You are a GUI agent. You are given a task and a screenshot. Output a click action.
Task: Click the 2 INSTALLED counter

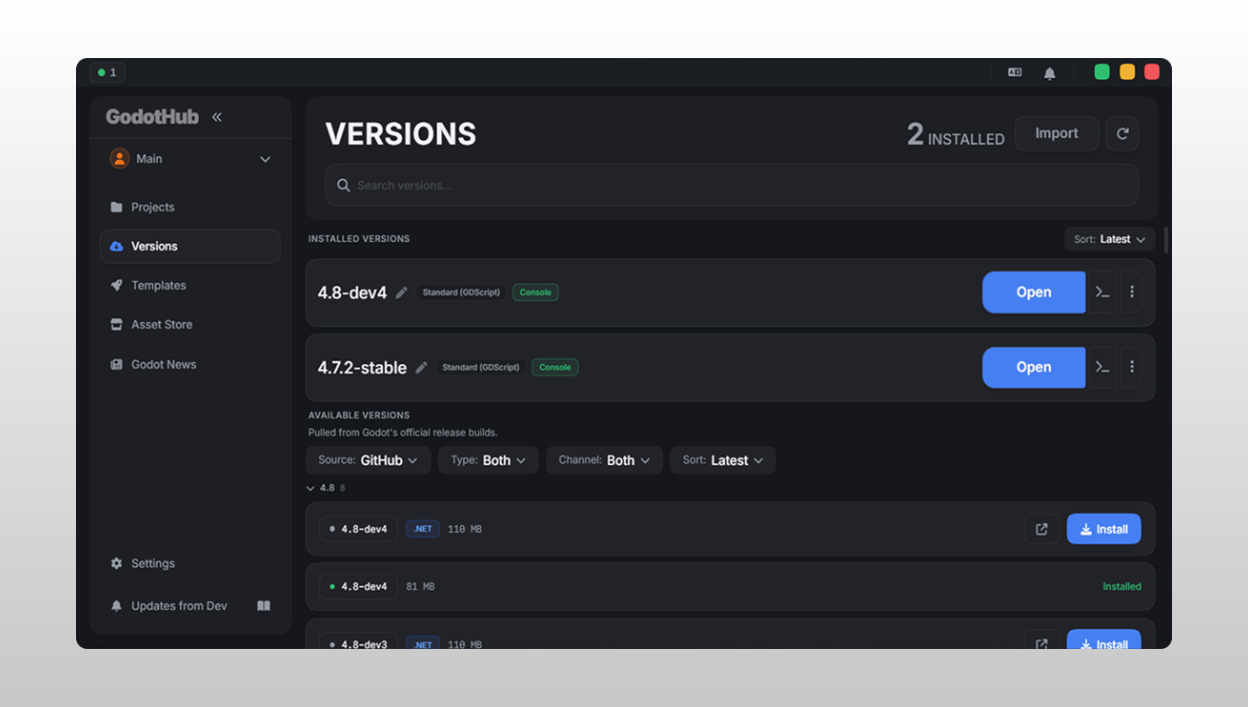tap(955, 135)
